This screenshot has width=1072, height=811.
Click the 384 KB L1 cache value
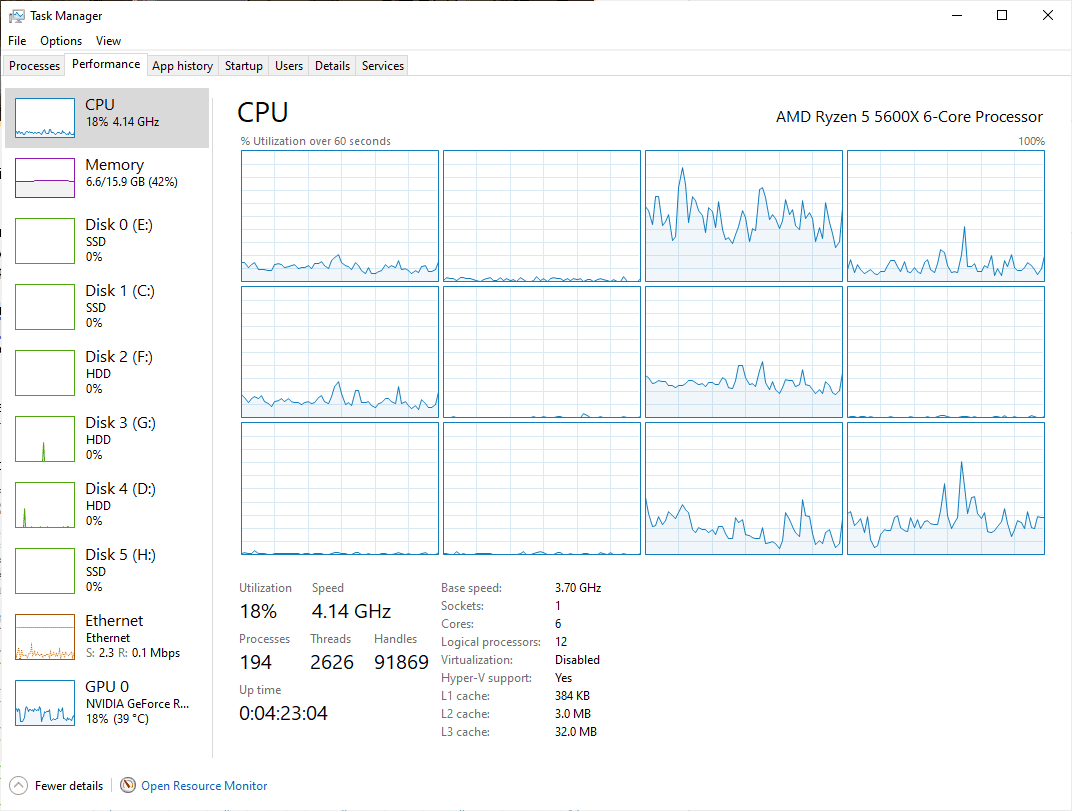[x=572, y=696]
